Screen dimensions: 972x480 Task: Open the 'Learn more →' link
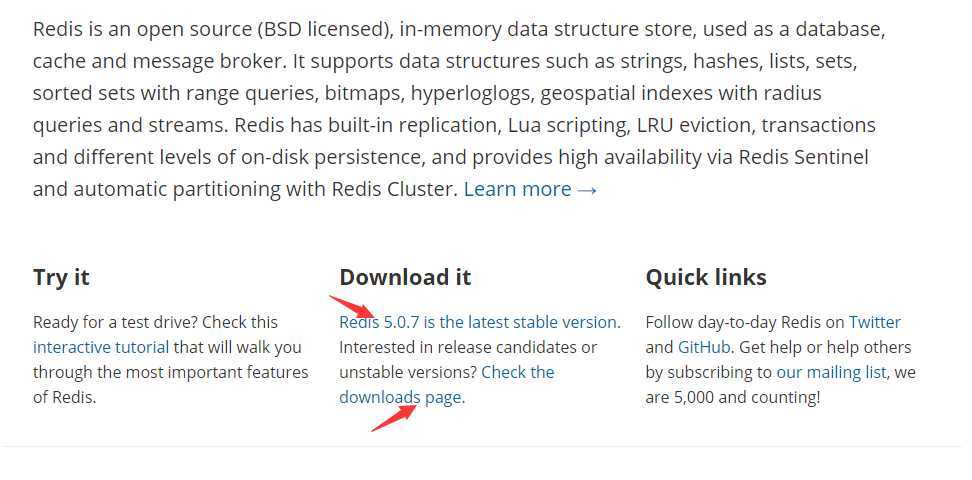click(x=531, y=189)
